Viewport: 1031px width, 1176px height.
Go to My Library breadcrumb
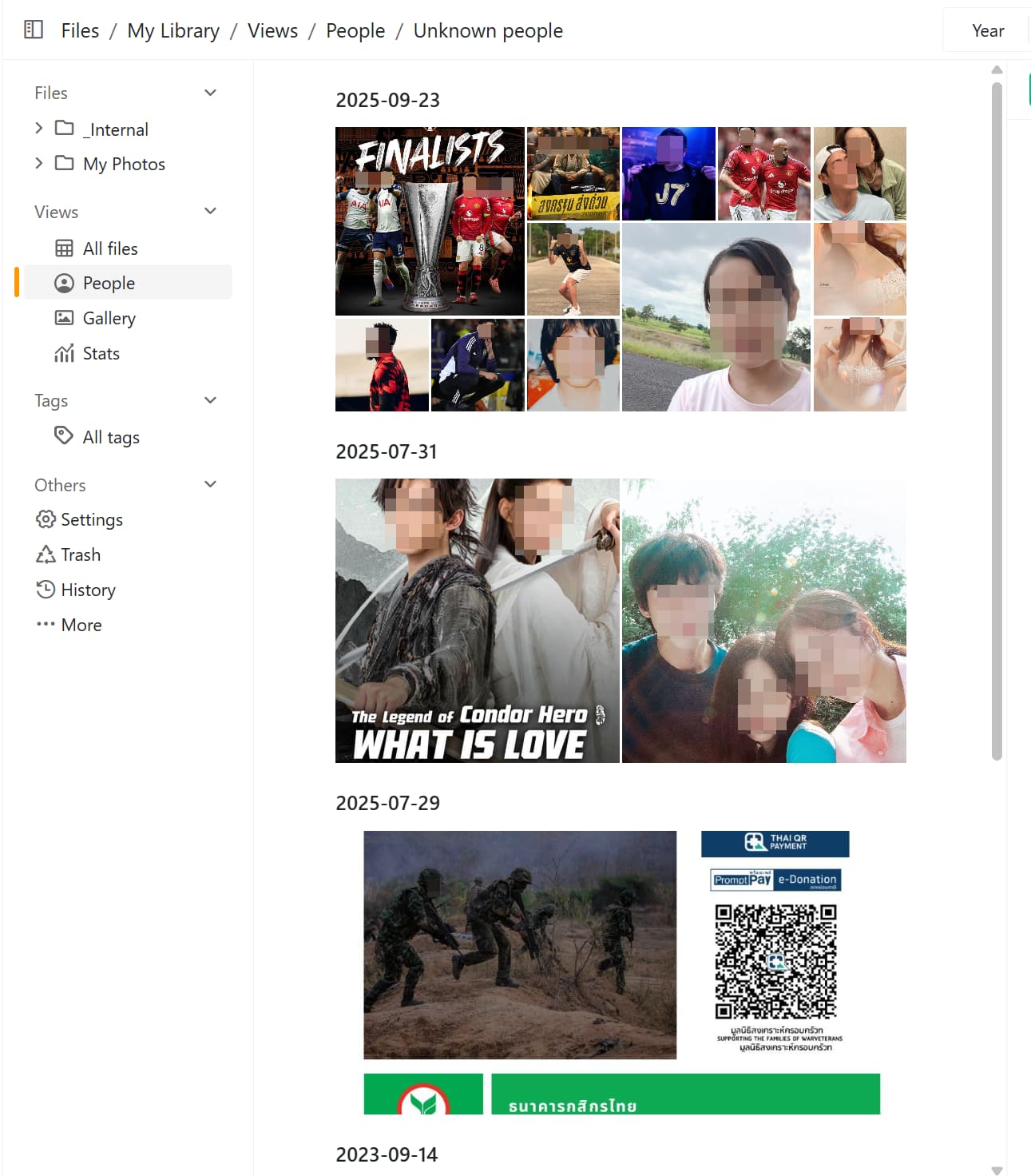coord(173,30)
